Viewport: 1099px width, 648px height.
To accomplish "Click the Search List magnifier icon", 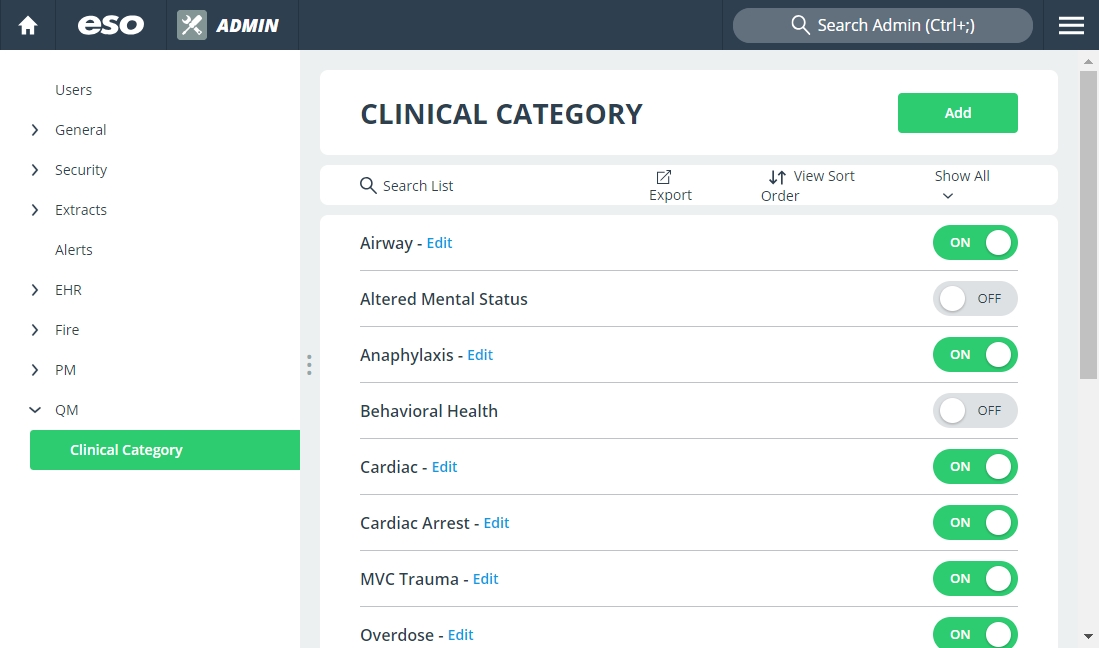I will tap(368, 185).
